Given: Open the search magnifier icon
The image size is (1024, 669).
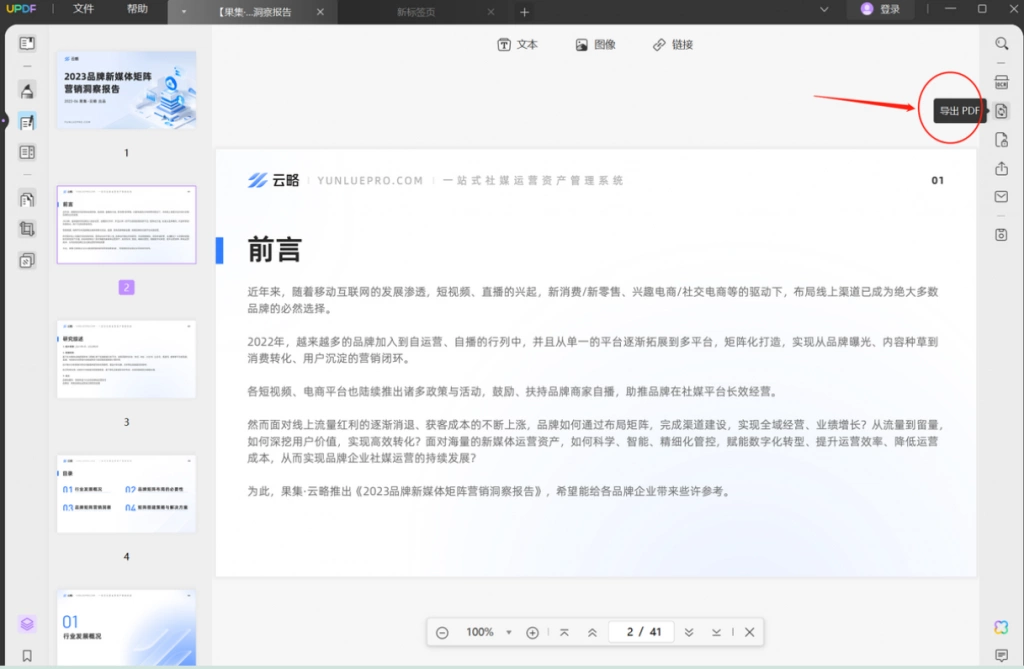Looking at the screenshot, I should pos(1001,44).
